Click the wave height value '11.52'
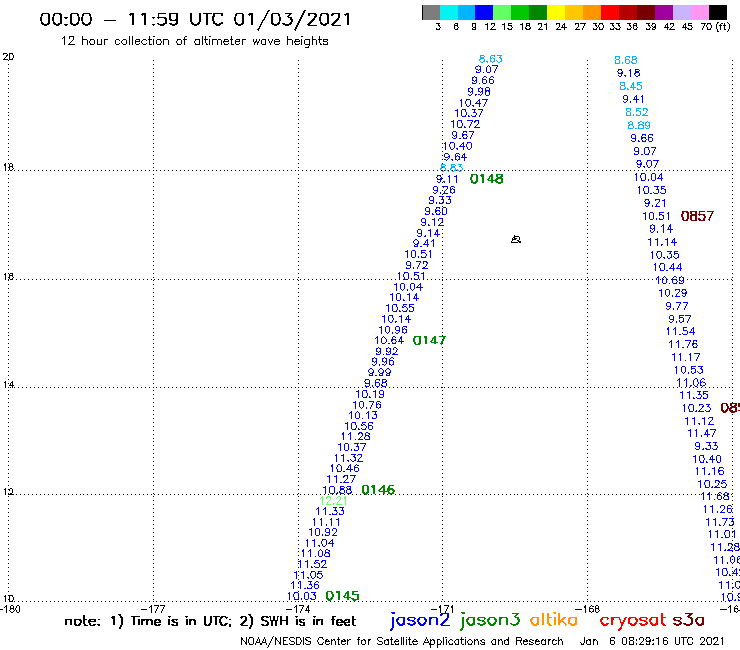 pos(312,564)
